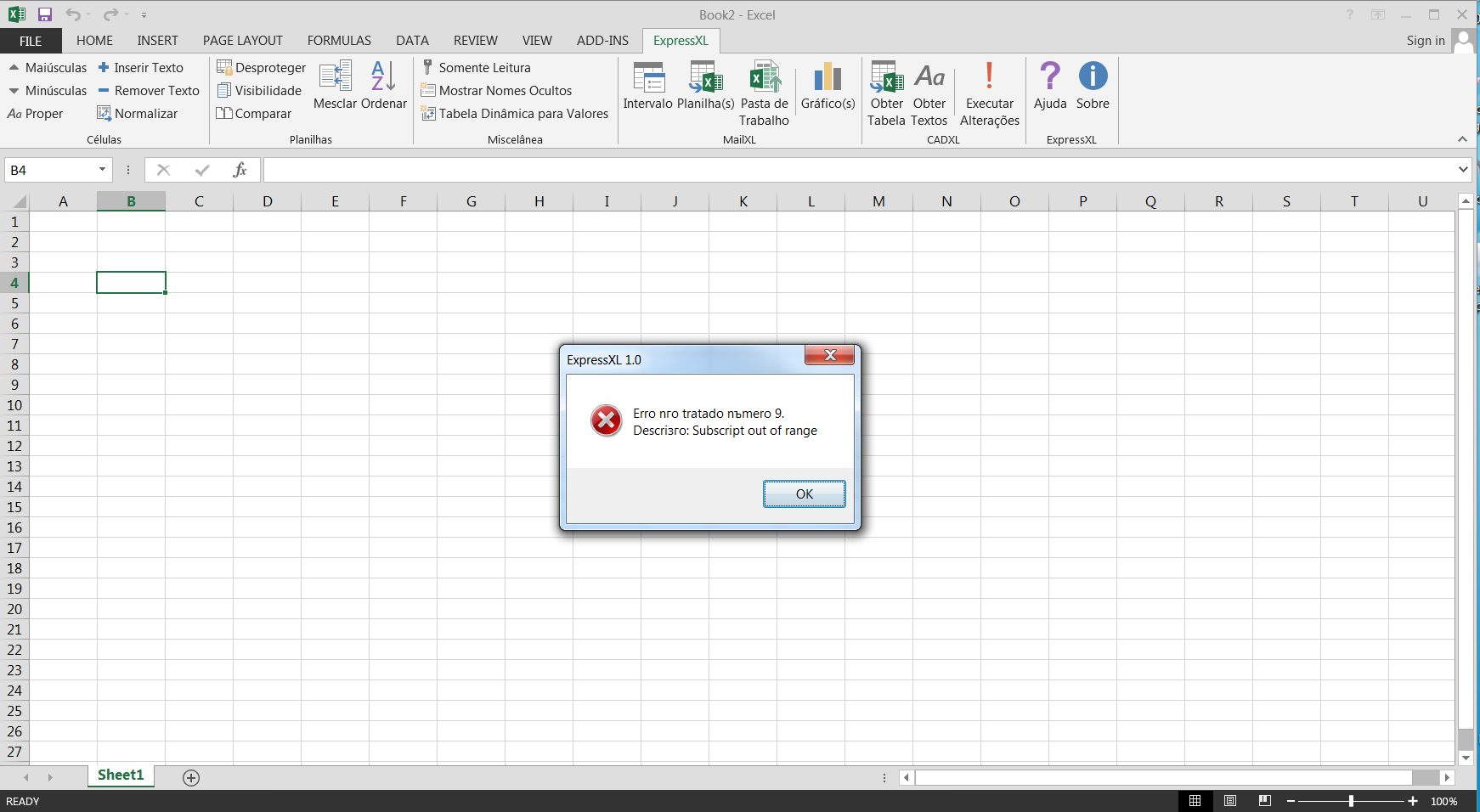Open the Sobre about info

pos(1093,85)
